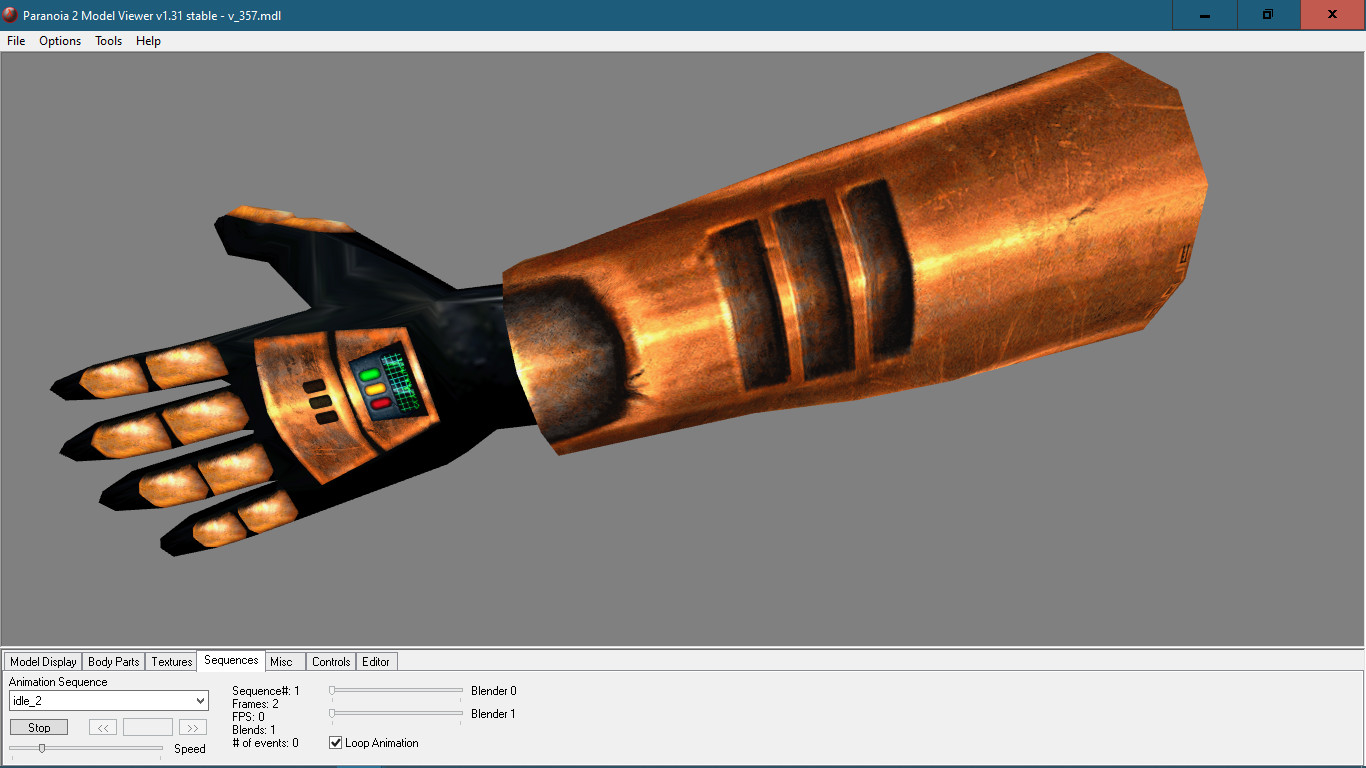The height and width of the screenshot is (768, 1366).
Task: Disable the Loop Animation checkbox
Action: (x=336, y=743)
